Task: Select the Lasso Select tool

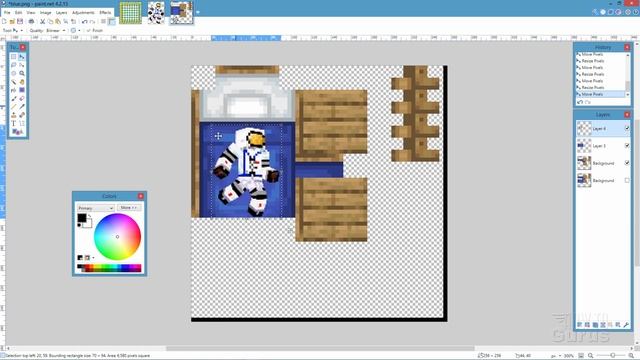Action: coord(13,65)
